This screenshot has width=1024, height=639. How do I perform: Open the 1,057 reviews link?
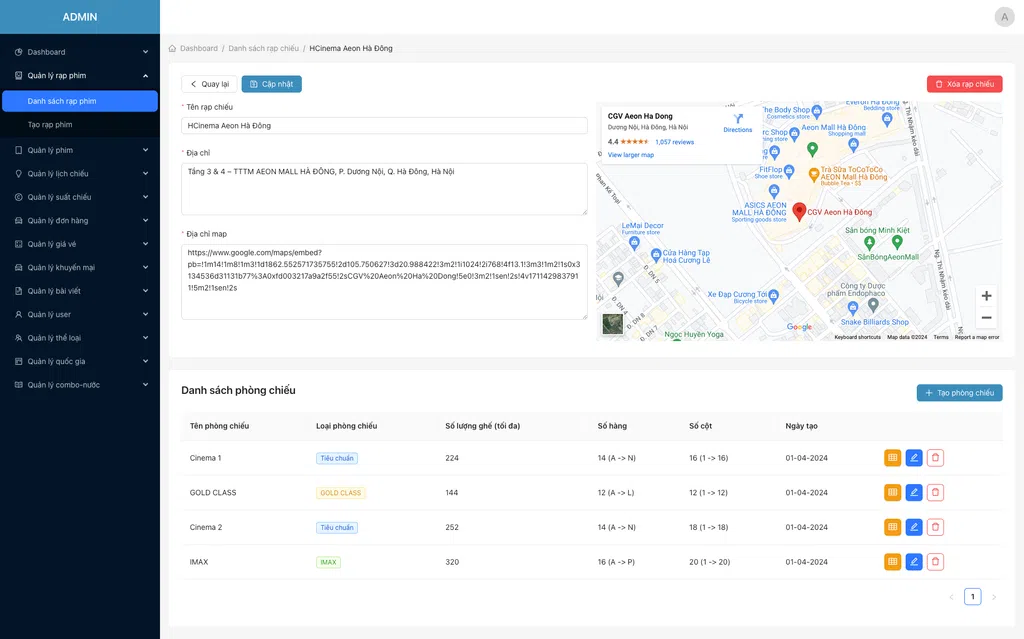point(675,142)
